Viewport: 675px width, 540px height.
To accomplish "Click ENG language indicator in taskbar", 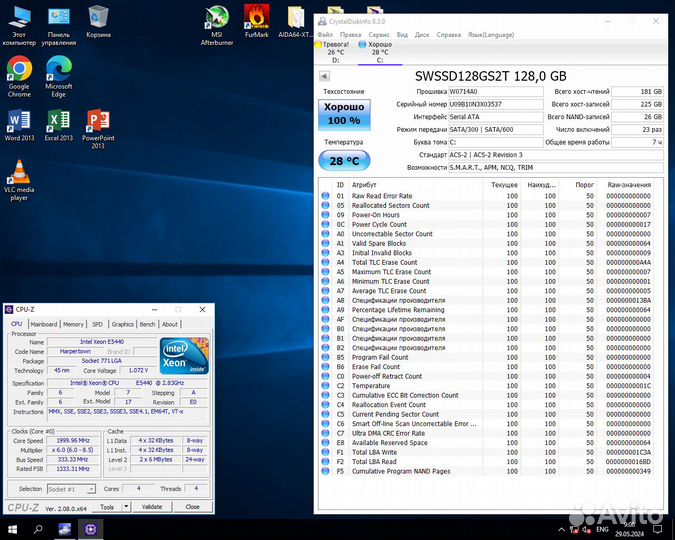I will (x=602, y=530).
